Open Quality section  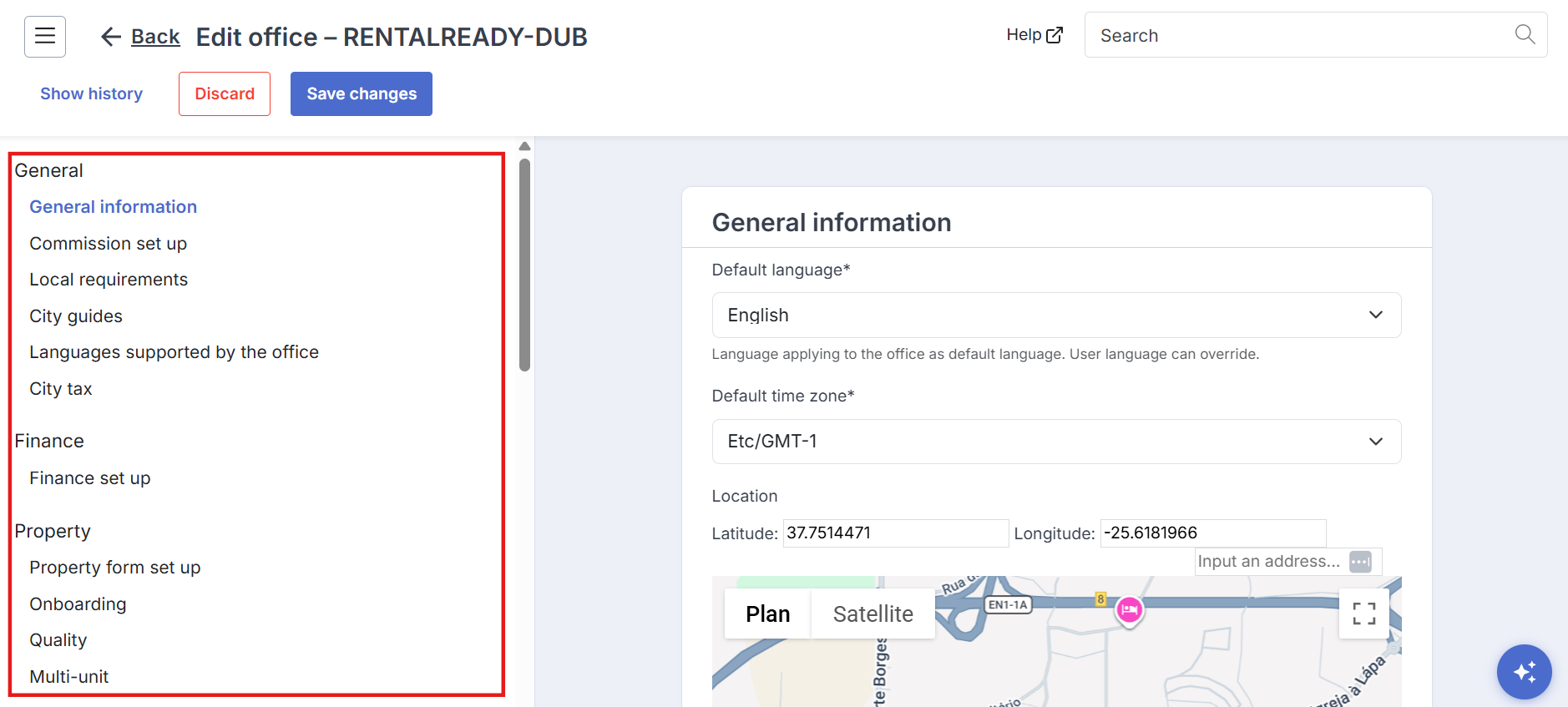58,640
